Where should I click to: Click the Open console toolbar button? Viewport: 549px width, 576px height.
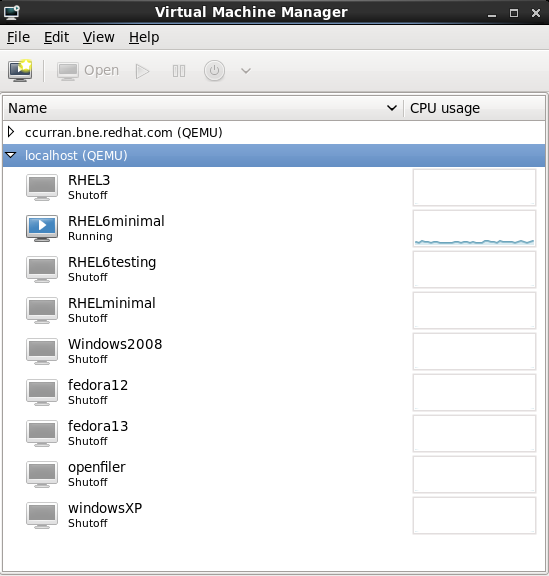pyautogui.click(x=88, y=71)
